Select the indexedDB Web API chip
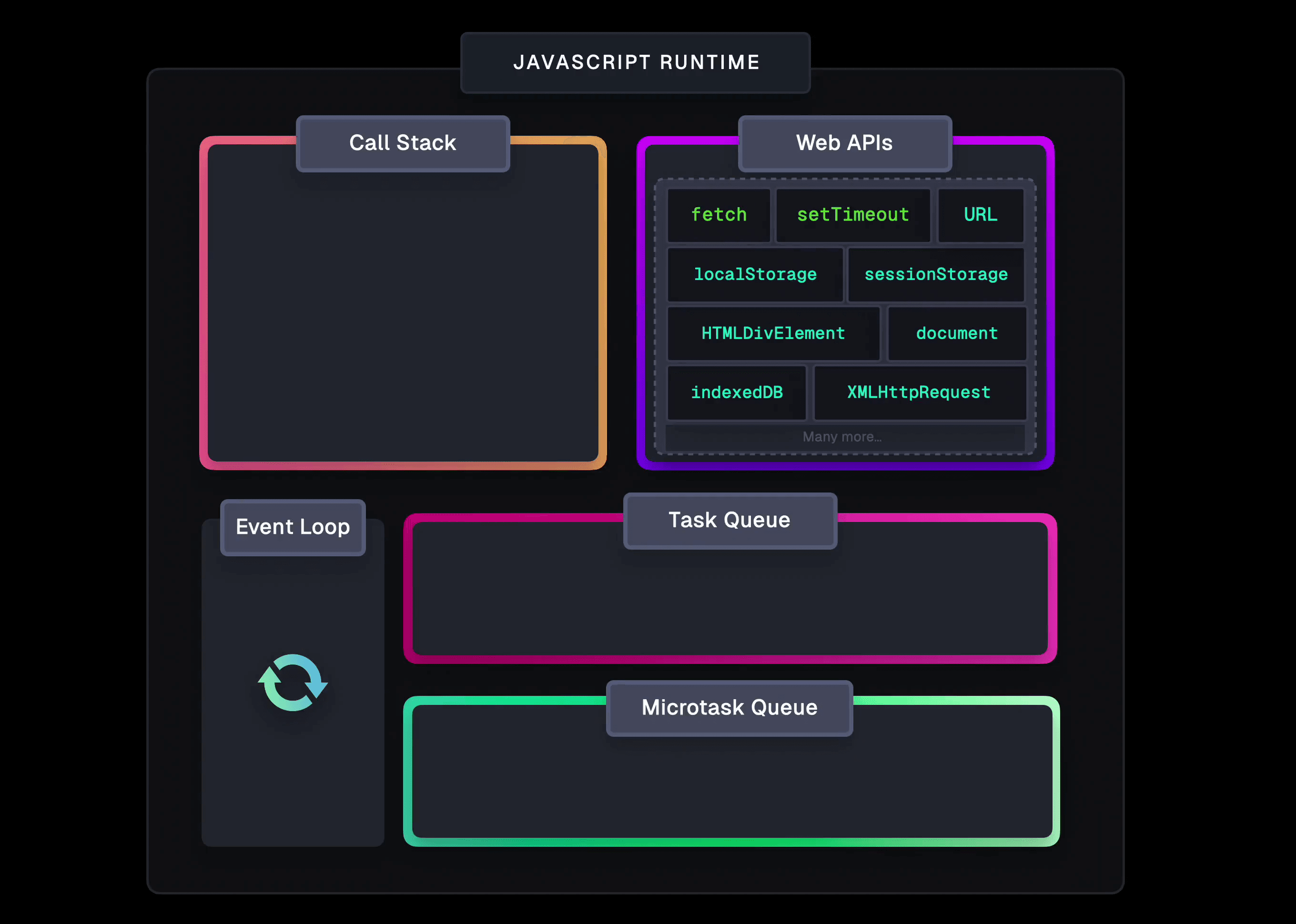1296x924 pixels. [x=737, y=392]
